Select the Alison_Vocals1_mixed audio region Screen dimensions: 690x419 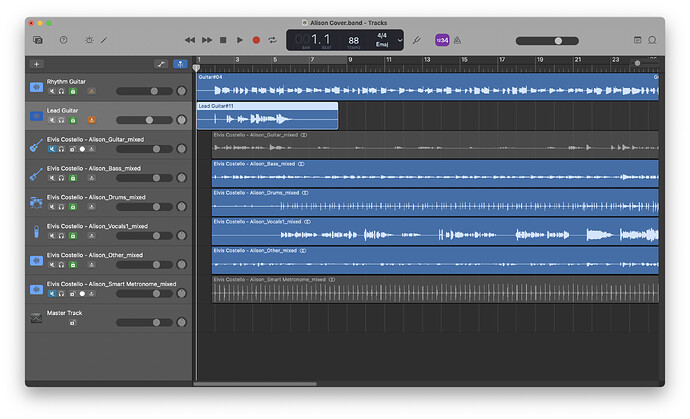click(435, 232)
